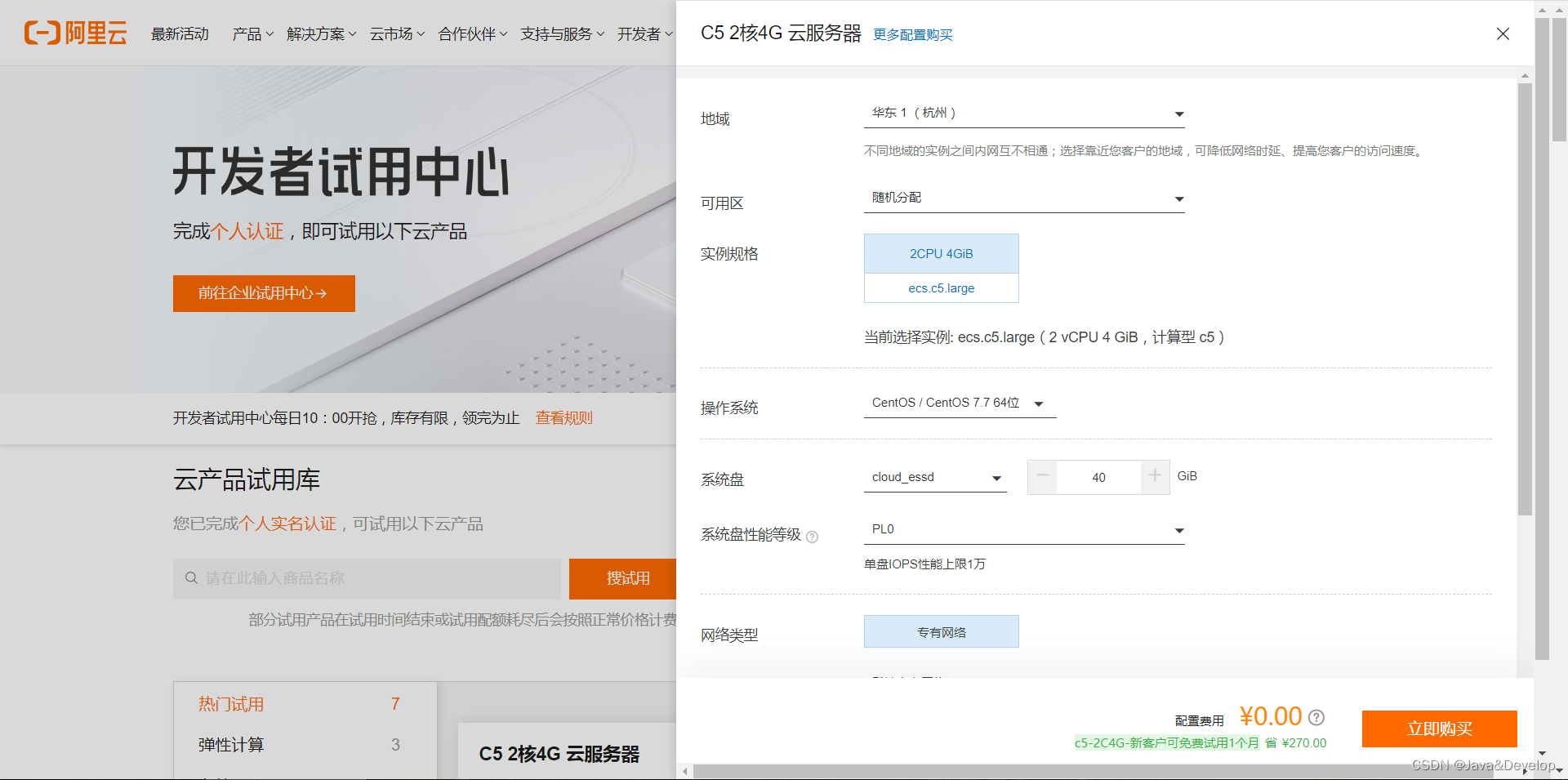Click the search magnifier icon
The width and height of the screenshot is (1568, 780).
[x=191, y=578]
